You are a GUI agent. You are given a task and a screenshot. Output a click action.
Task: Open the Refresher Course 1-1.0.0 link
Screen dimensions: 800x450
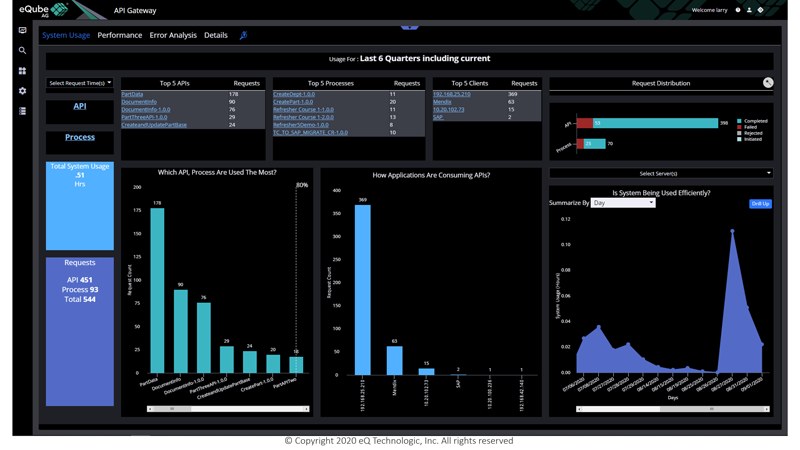(303, 109)
